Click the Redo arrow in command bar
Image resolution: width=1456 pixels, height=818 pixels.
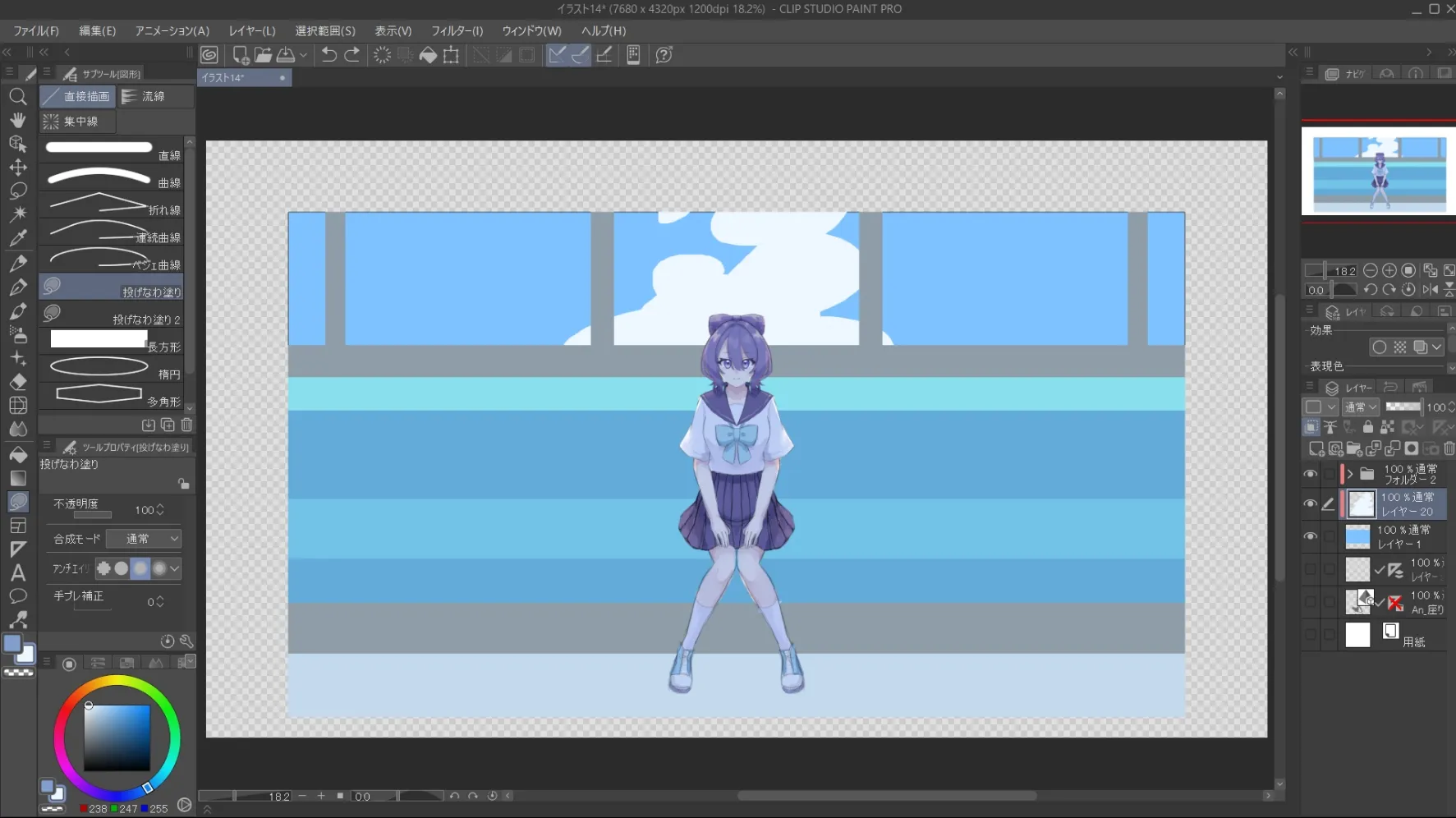coord(351,55)
